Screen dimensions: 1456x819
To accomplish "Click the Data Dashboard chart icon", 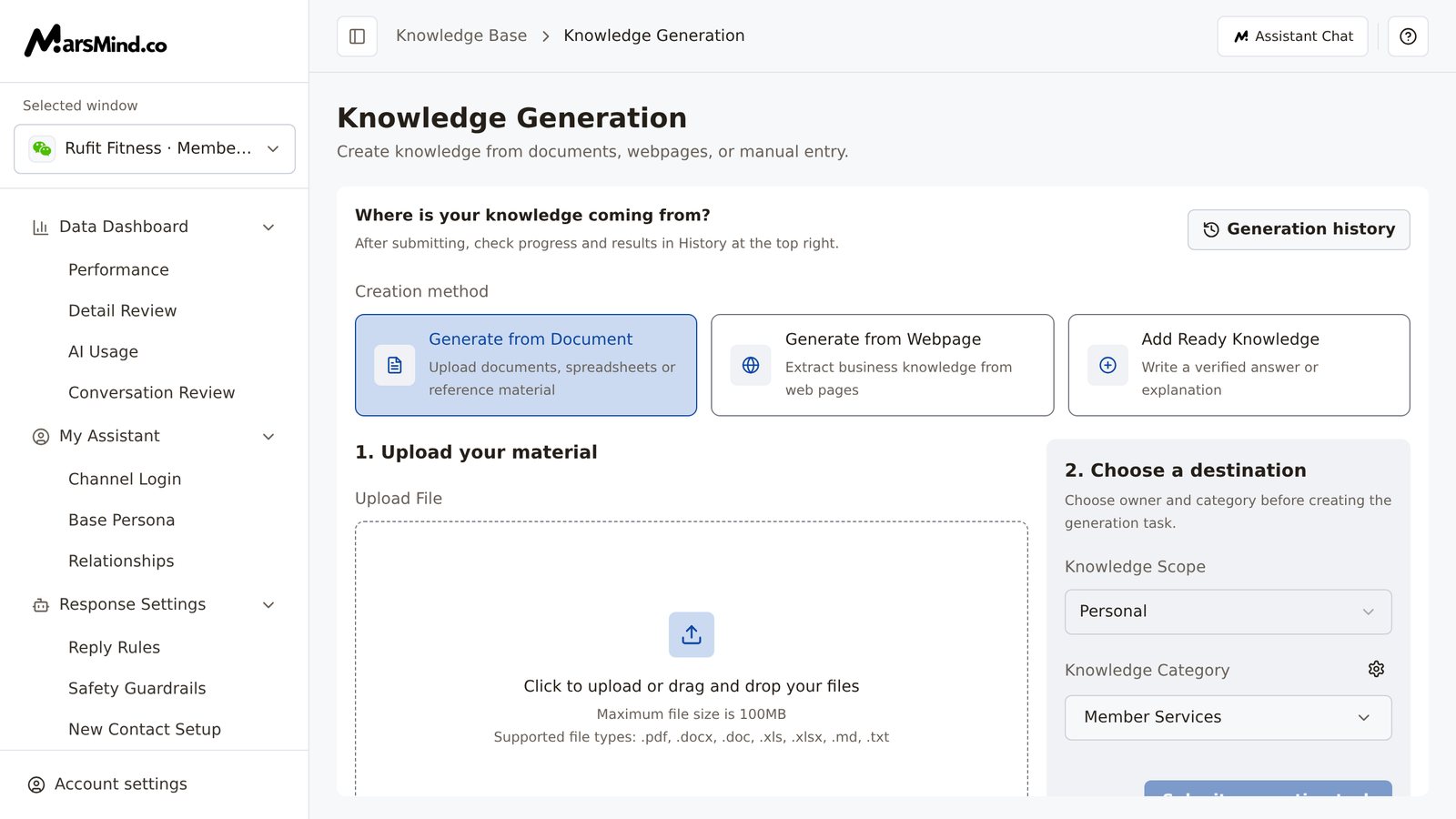I will click(x=40, y=227).
